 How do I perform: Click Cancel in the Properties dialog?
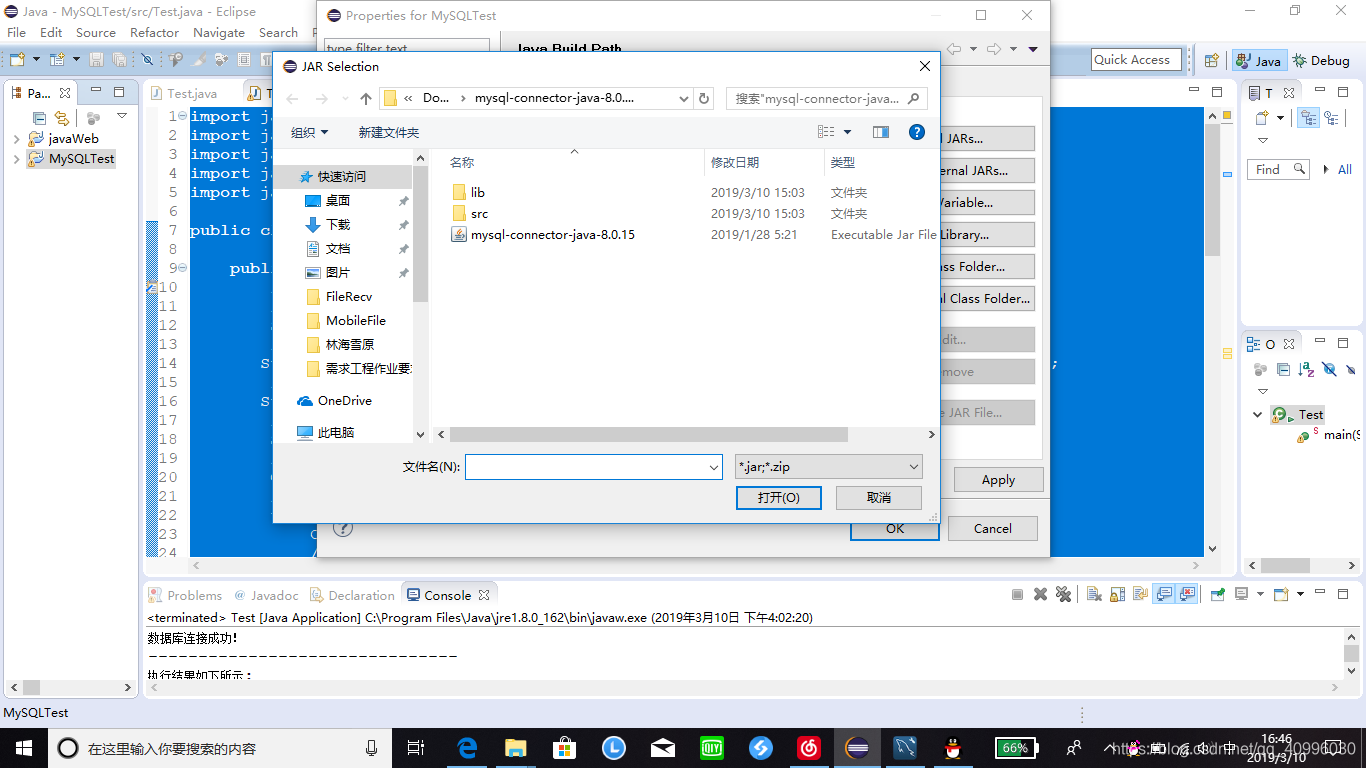[x=992, y=528]
